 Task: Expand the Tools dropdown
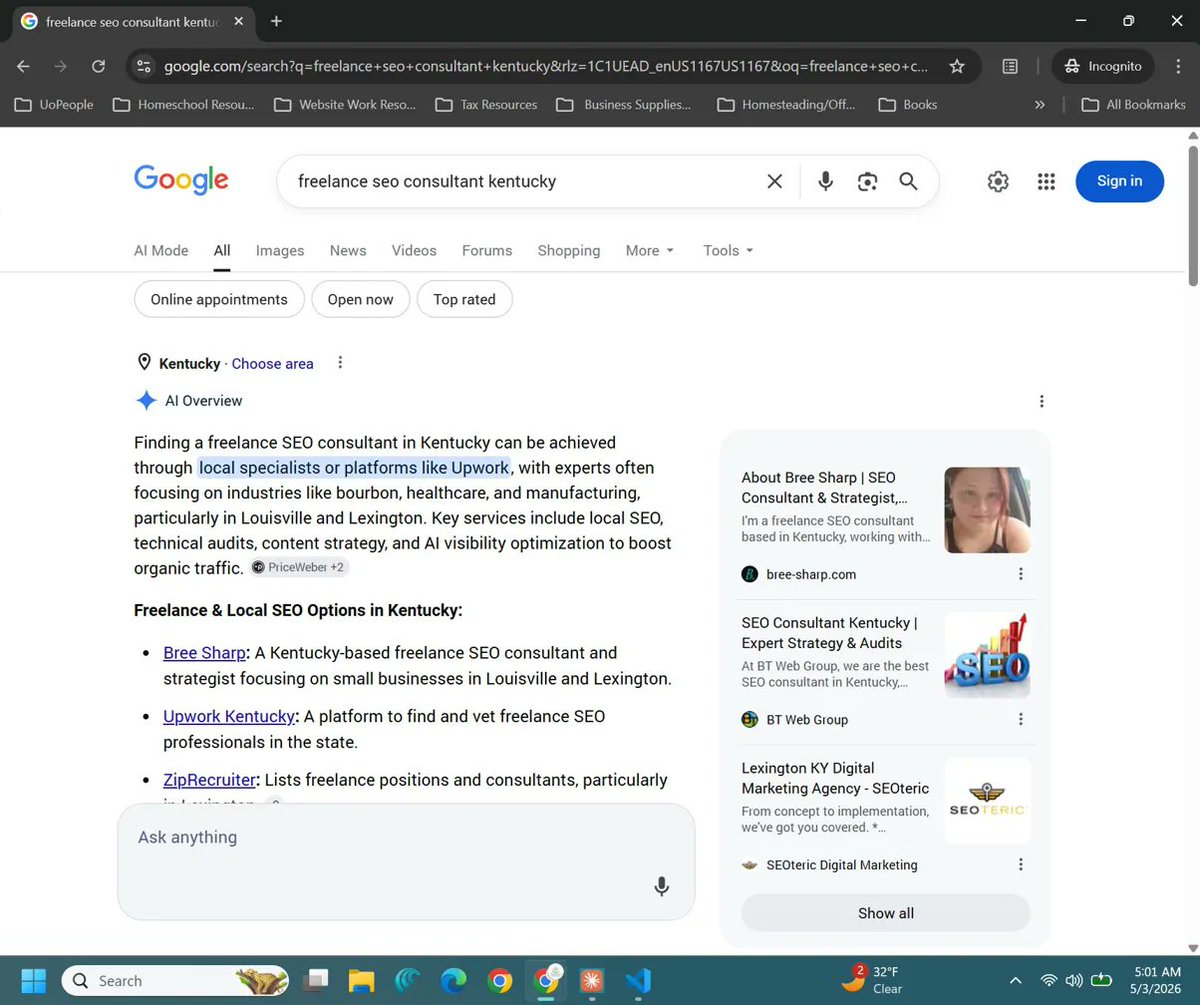[x=728, y=251]
